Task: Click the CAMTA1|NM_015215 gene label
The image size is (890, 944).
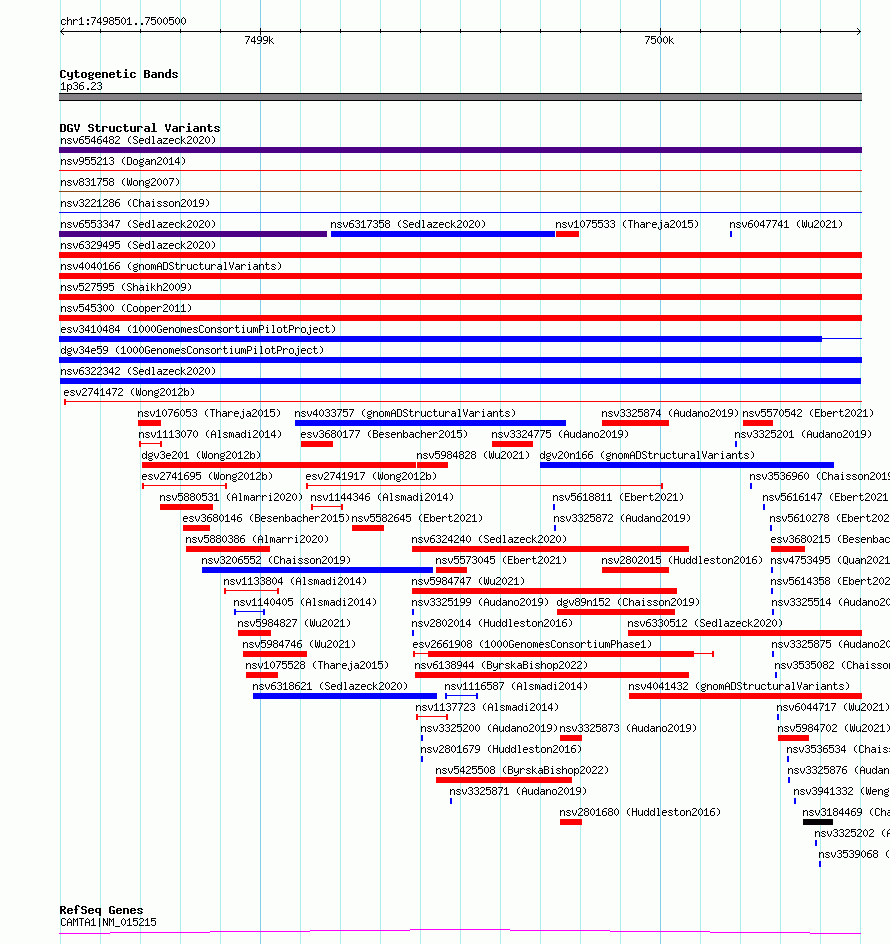Action: 108,922
